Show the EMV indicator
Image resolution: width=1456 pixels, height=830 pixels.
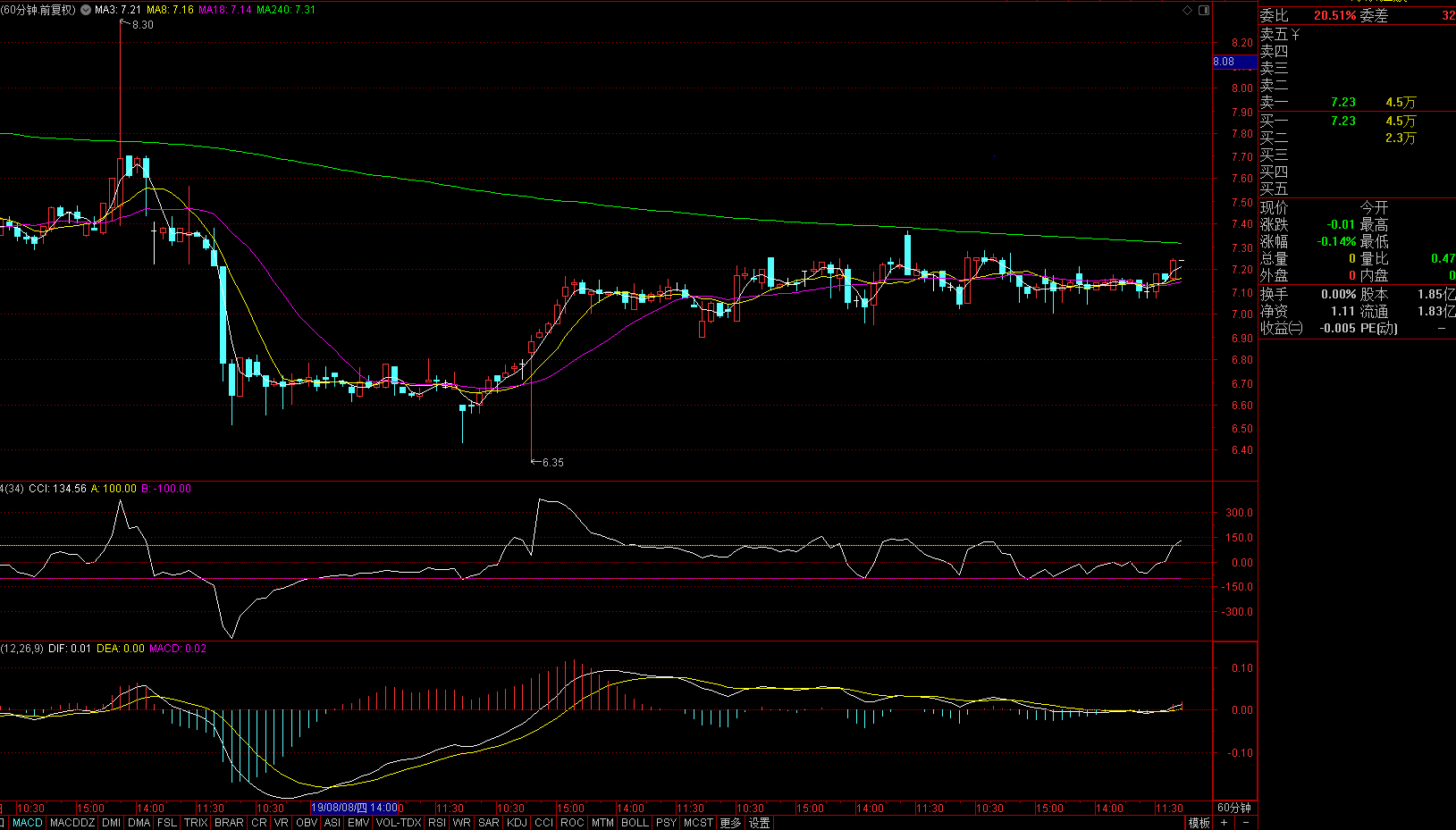(x=358, y=823)
